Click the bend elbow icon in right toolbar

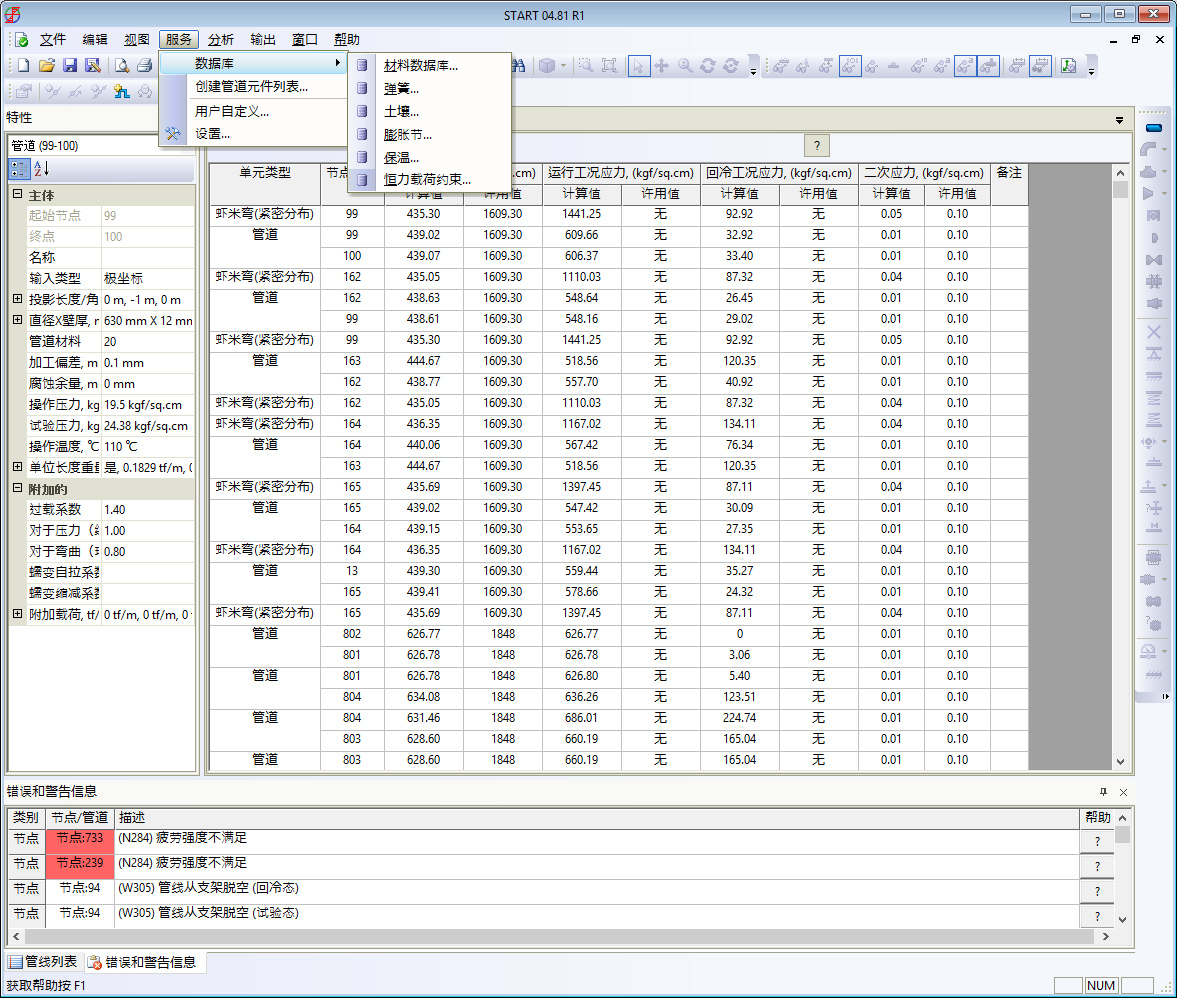[1149, 149]
